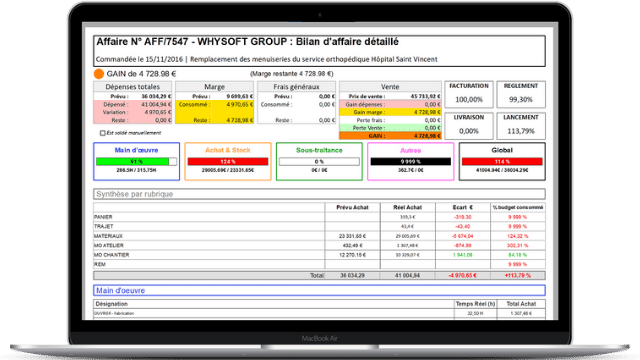Select the Main d'œuvre progress card

click(x=136, y=161)
